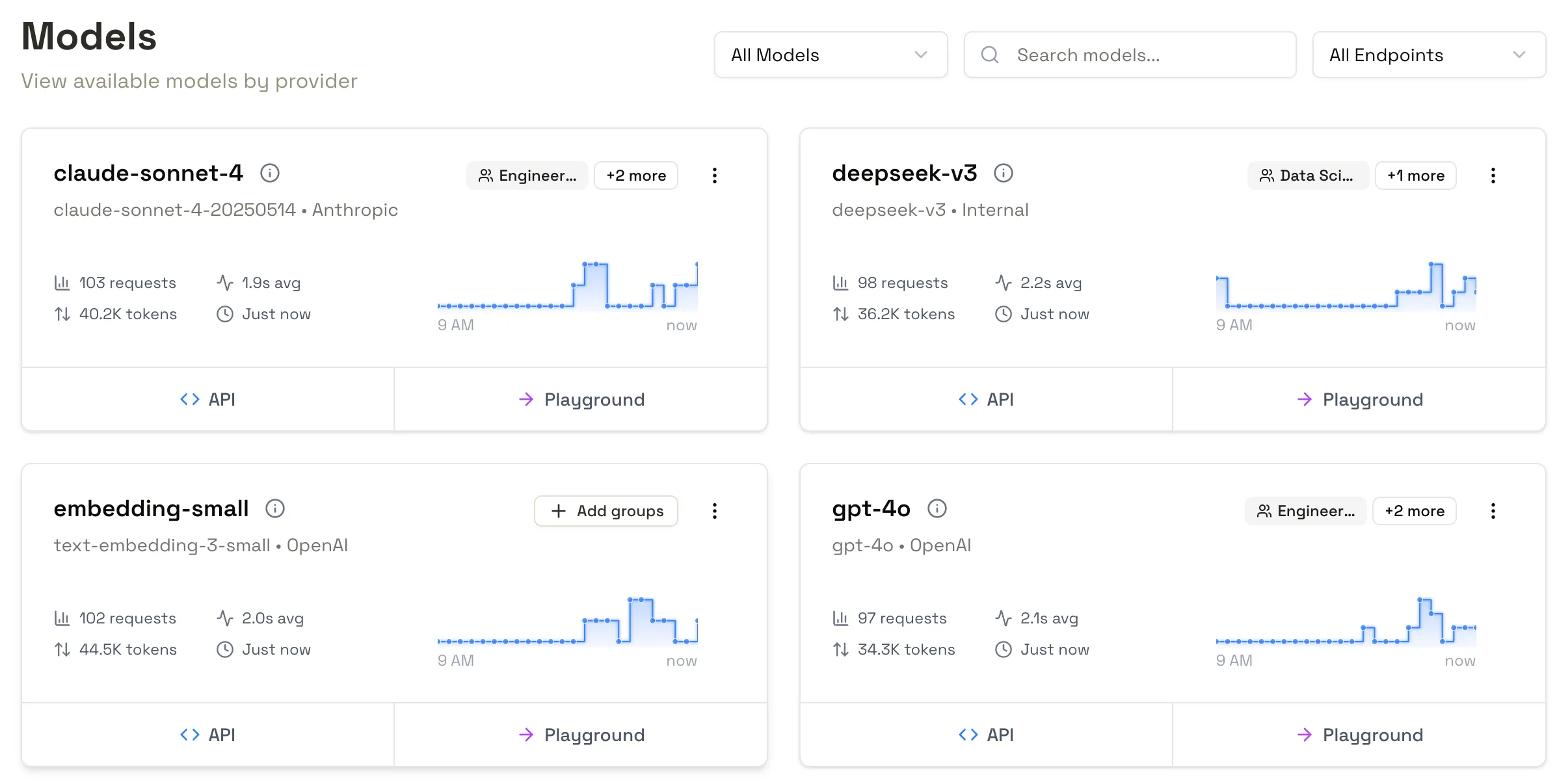Viewport: 1557px width, 784px height.
Task: Reveal '+1 more' group on deepseek-v3
Action: click(1415, 176)
